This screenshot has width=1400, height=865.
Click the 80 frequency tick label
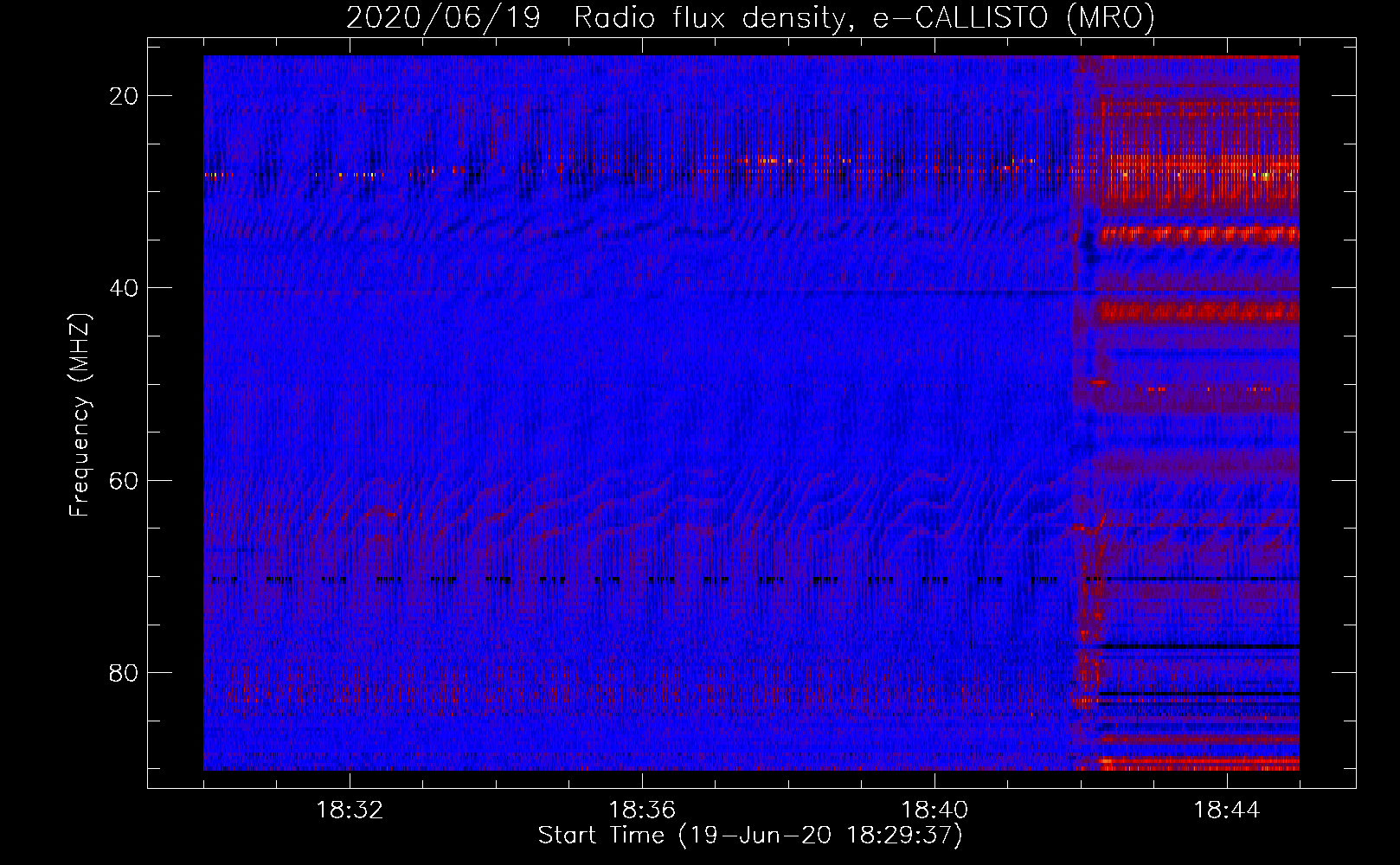[125, 672]
